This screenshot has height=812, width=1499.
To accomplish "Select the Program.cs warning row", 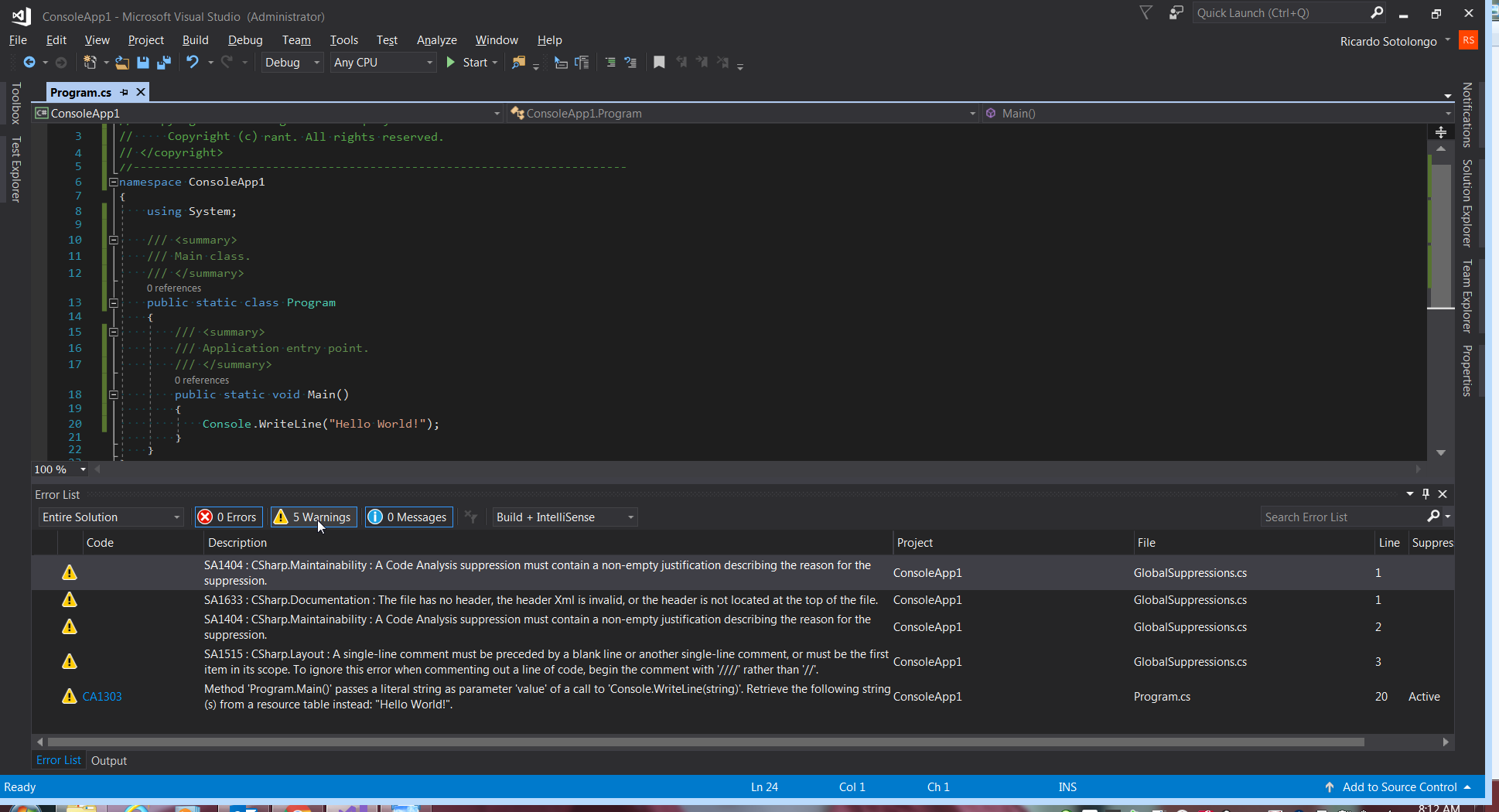I will coord(743,696).
